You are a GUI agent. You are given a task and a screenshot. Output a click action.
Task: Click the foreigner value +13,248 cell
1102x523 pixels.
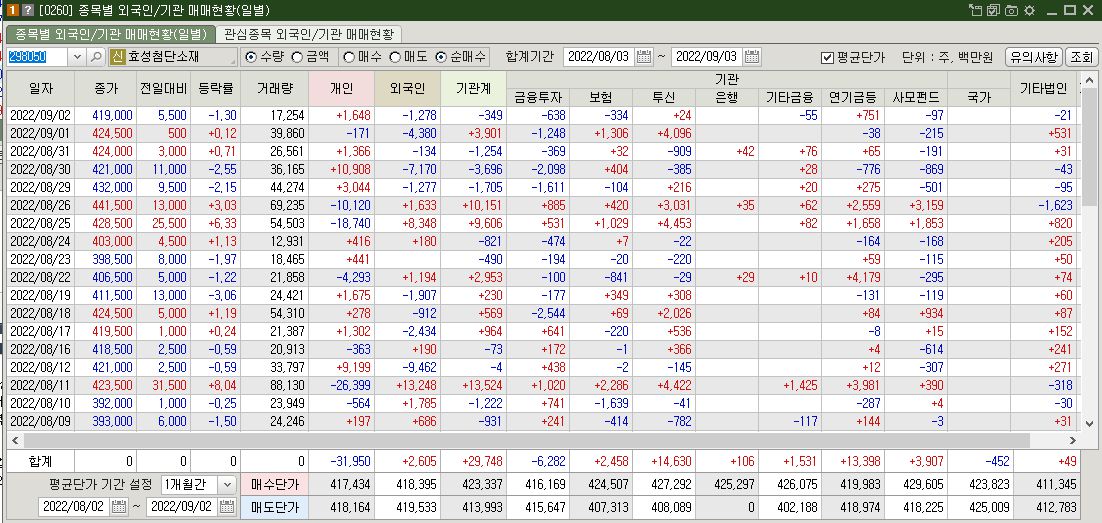408,385
